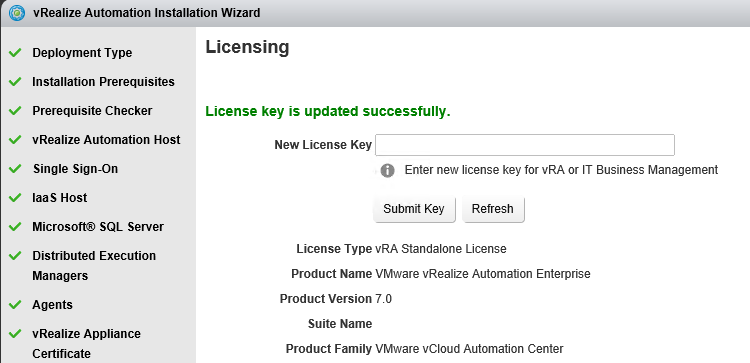Click the checkmark beside Single Sign-On

(x=15, y=168)
